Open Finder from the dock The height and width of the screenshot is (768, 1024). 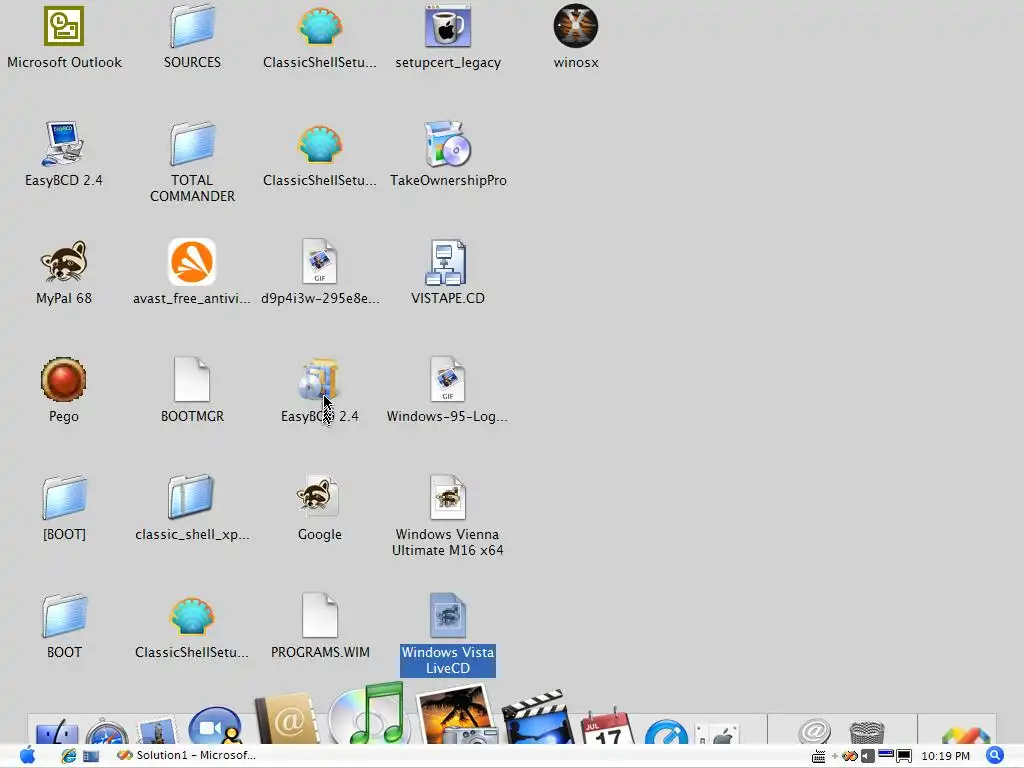(57, 732)
